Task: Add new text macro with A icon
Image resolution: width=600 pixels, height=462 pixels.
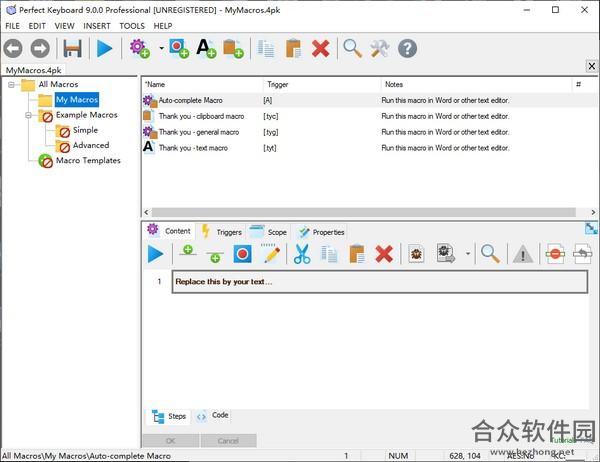Action: click(206, 49)
